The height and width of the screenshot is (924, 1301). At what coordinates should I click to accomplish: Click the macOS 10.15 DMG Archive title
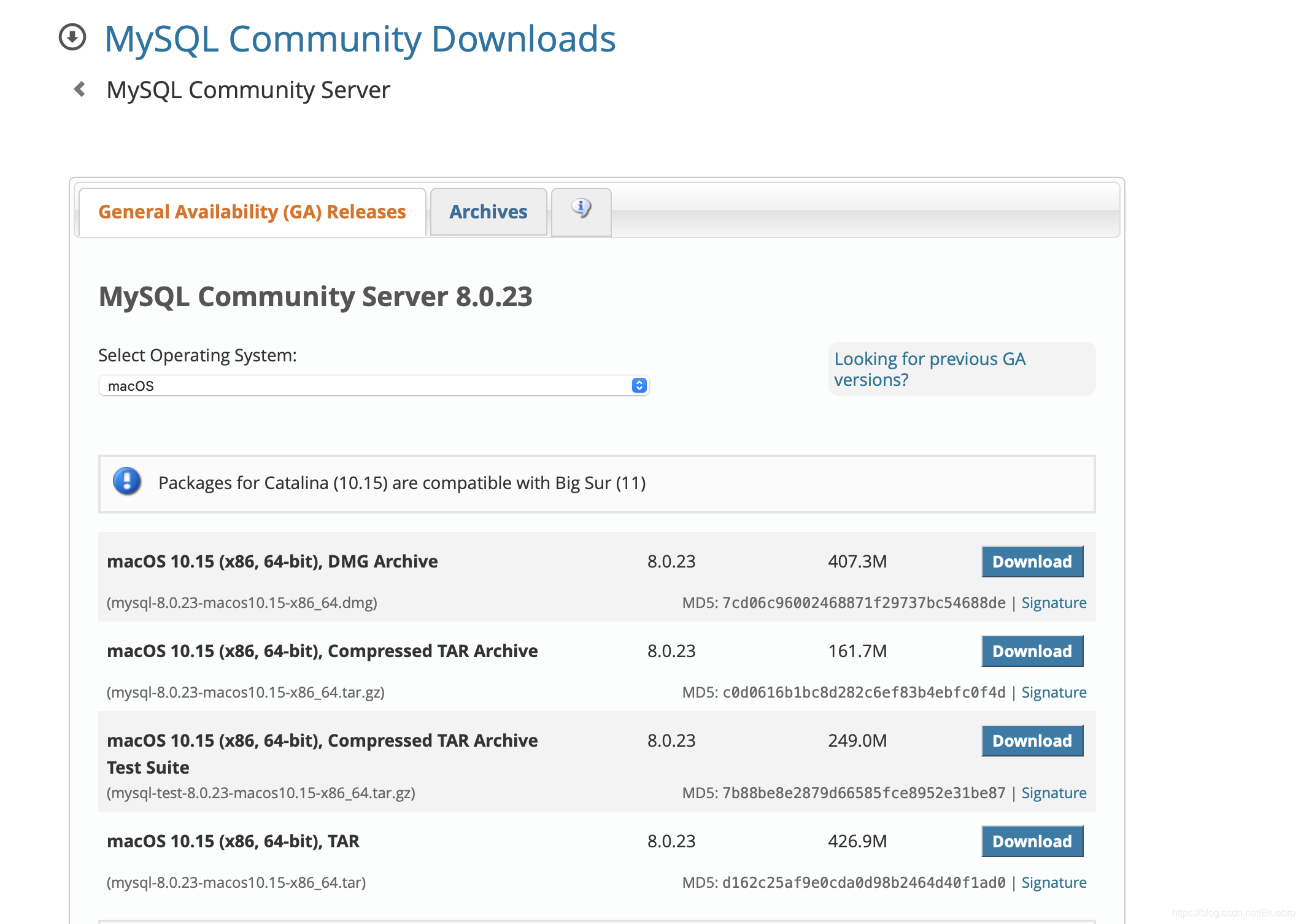coord(272,561)
